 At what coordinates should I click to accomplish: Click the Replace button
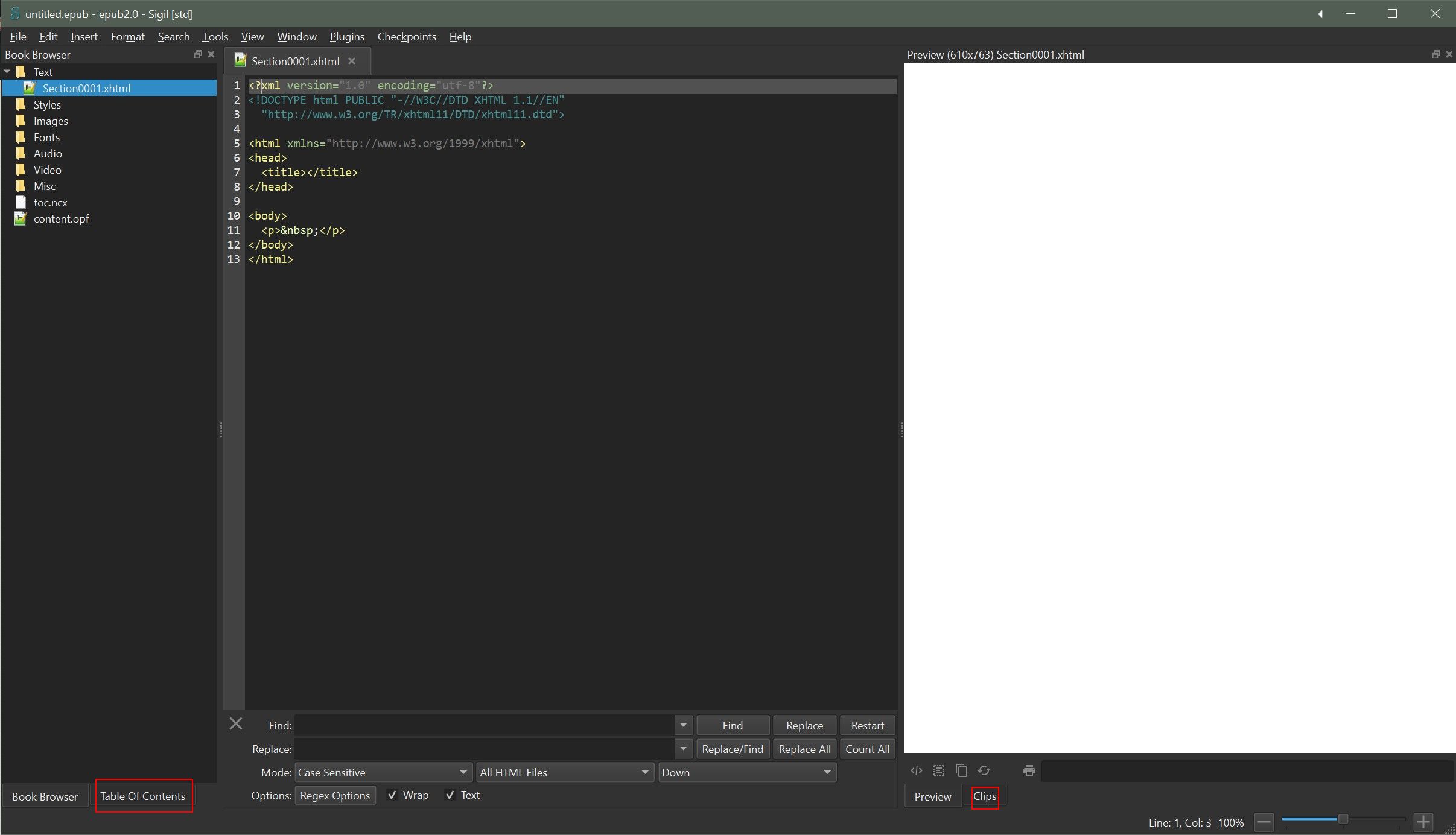pyautogui.click(x=804, y=725)
